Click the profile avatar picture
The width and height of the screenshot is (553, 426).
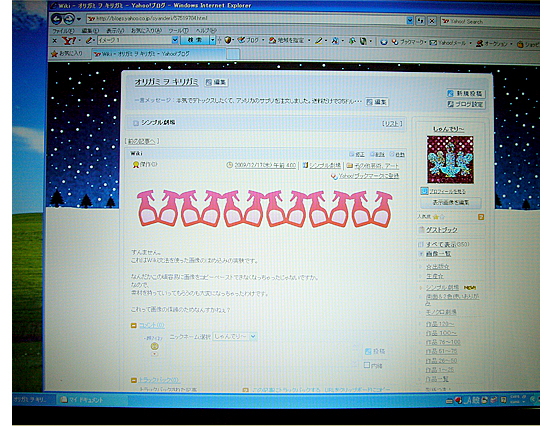(x=450, y=159)
